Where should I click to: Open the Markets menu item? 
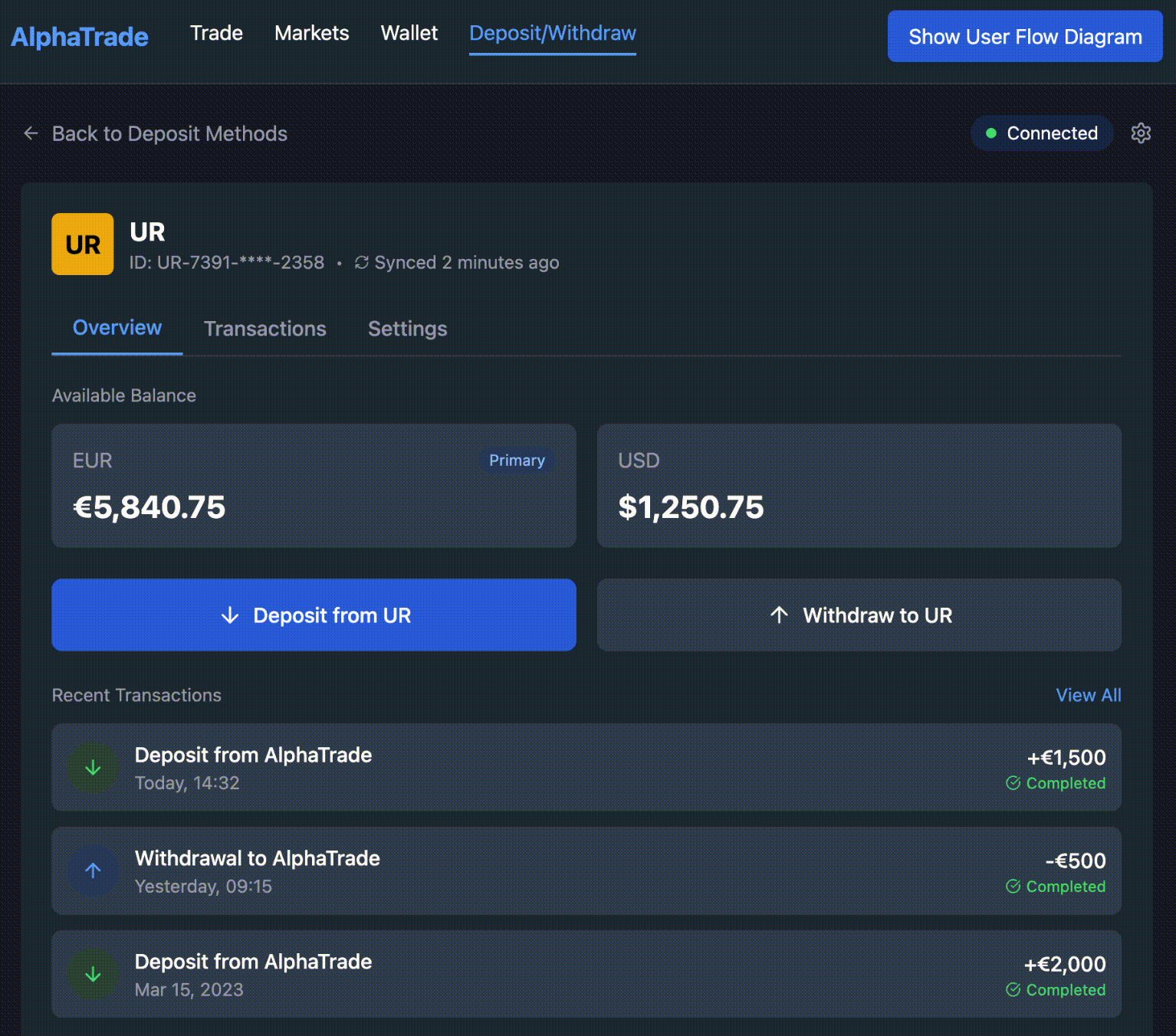pos(311,33)
